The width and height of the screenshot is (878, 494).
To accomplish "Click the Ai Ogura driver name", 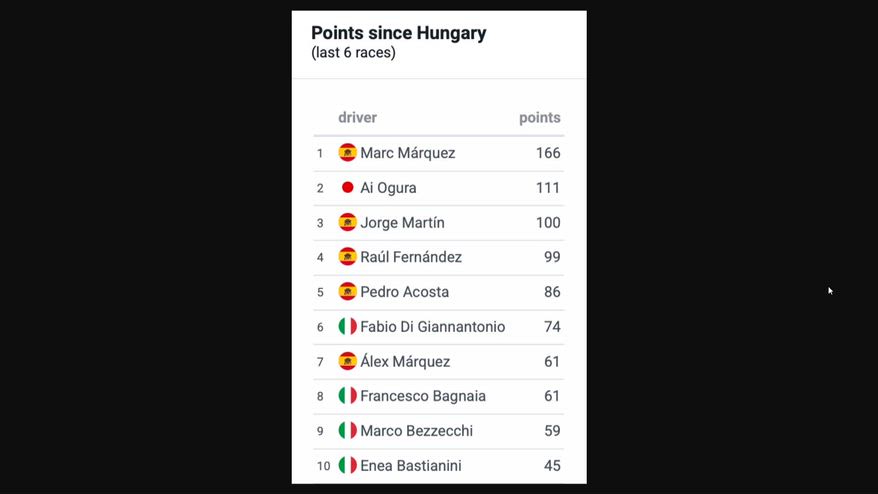I will coord(388,188).
